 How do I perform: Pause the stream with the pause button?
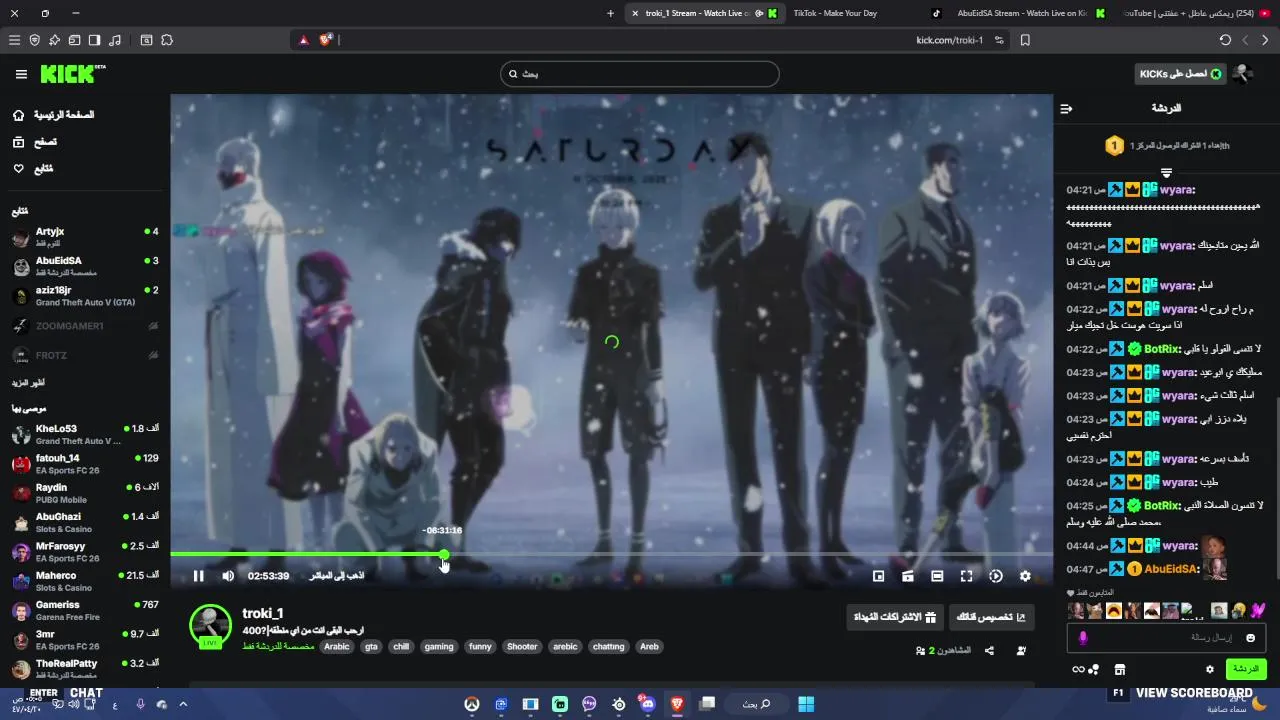198,576
